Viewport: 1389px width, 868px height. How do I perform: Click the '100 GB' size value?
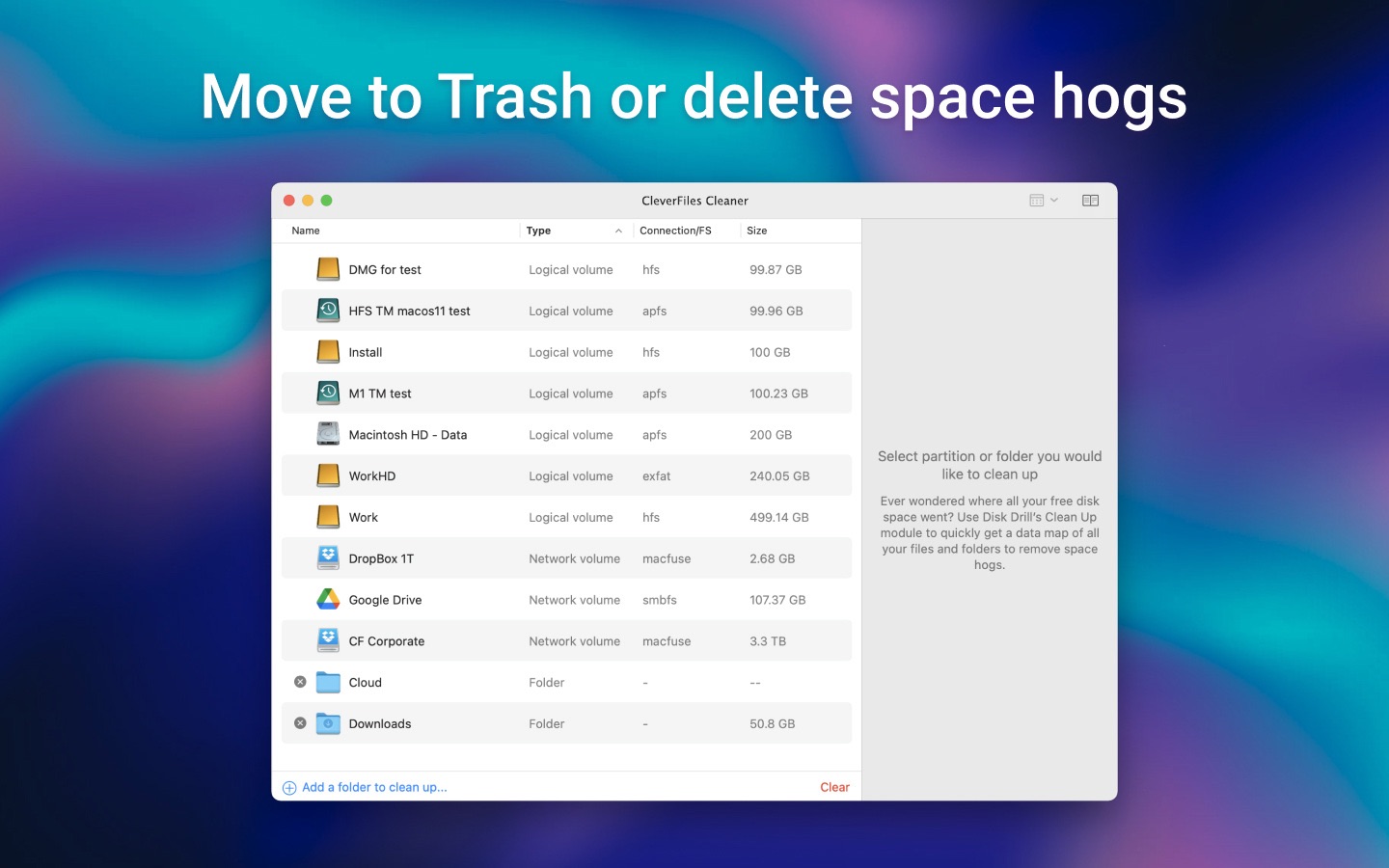(x=770, y=352)
